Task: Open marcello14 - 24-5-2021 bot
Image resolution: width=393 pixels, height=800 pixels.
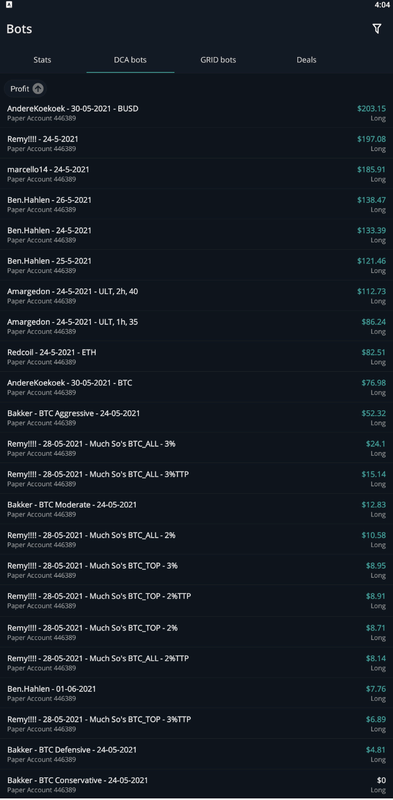Action: tap(196, 173)
